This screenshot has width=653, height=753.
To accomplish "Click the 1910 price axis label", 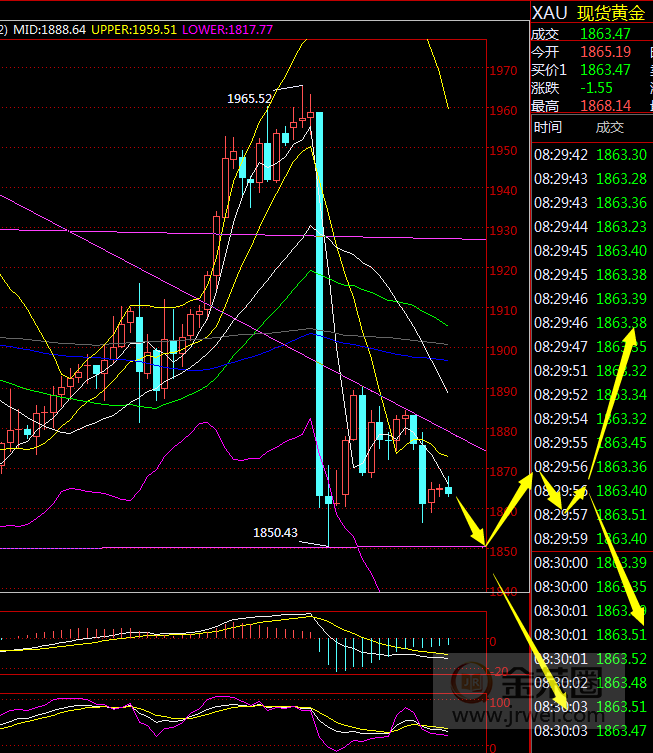I will (x=503, y=311).
